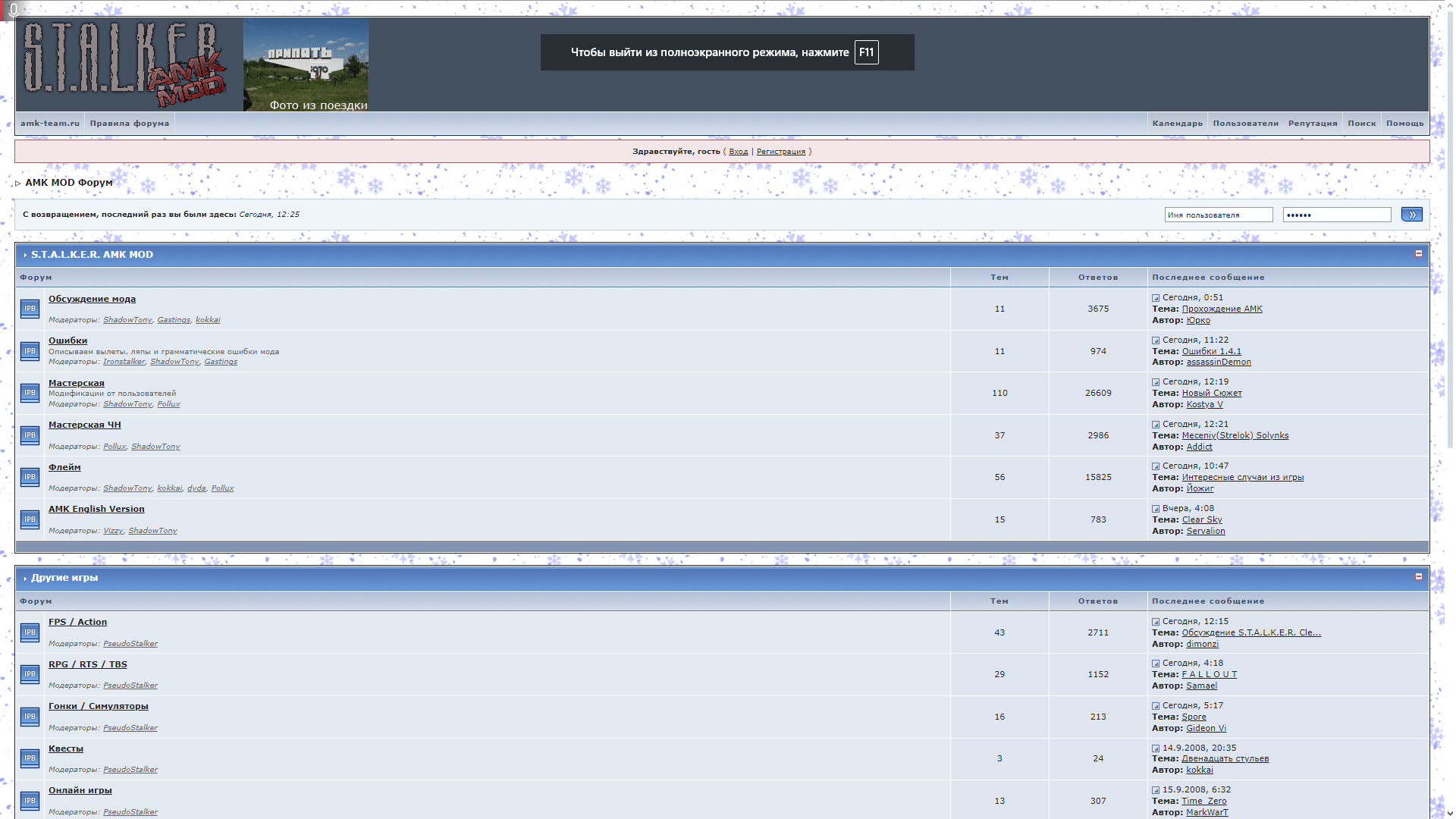Open last post icon for Meceniy(Strelok) Solynks
Viewport: 1456px width, 819px height.
[x=1156, y=425]
